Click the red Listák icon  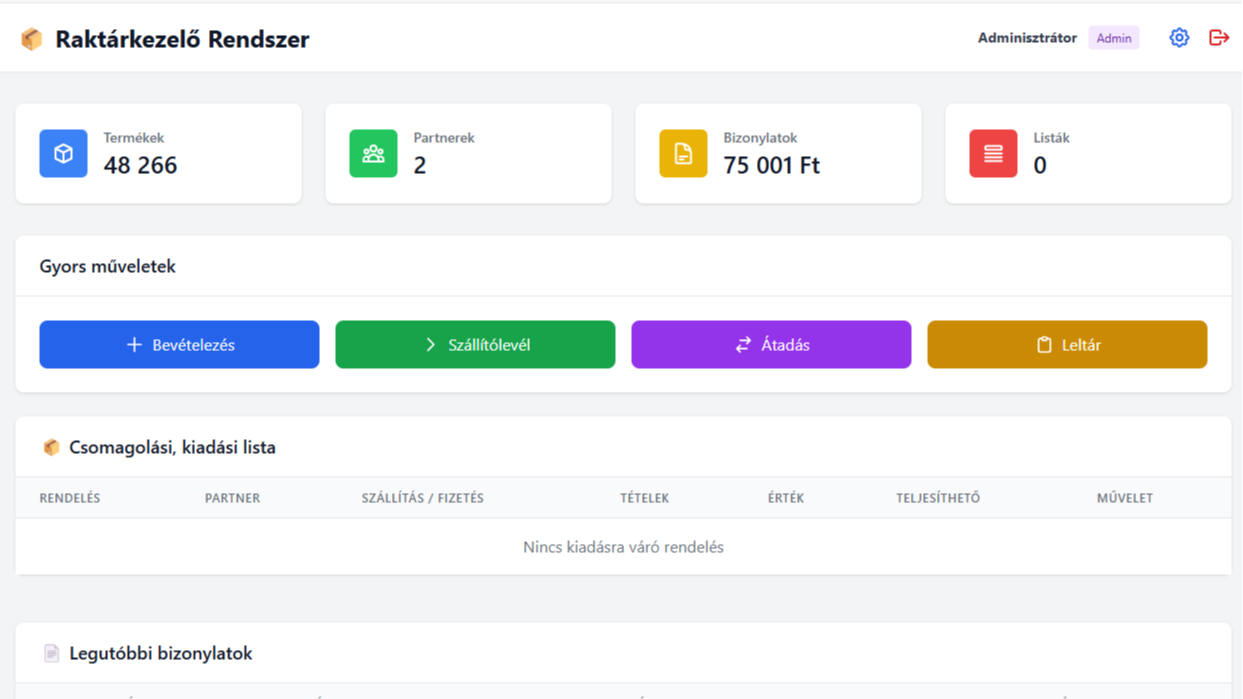point(993,154)
